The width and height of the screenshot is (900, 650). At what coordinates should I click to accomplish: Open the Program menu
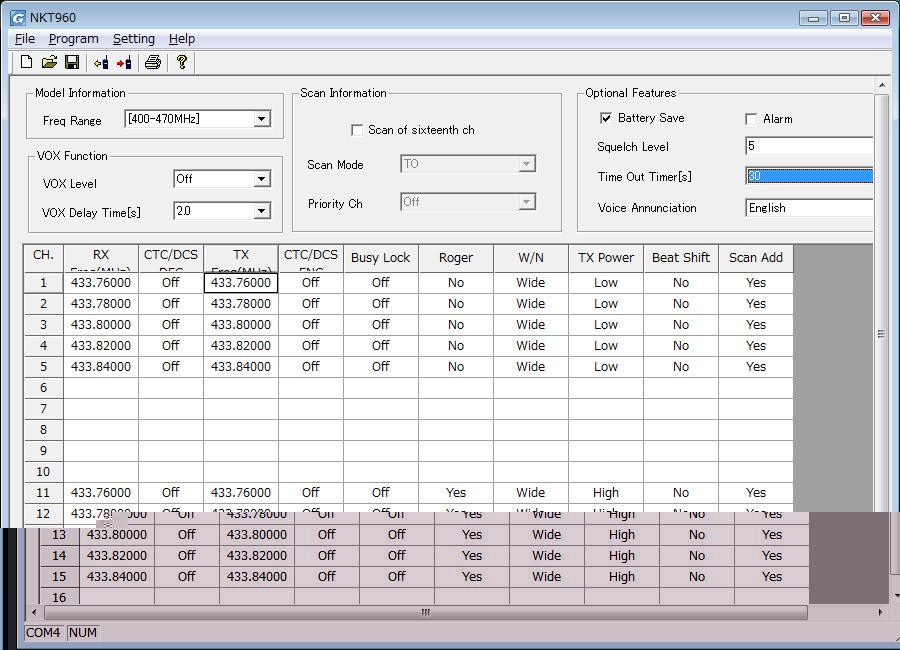pyautogui.click(x=73, y=39)
